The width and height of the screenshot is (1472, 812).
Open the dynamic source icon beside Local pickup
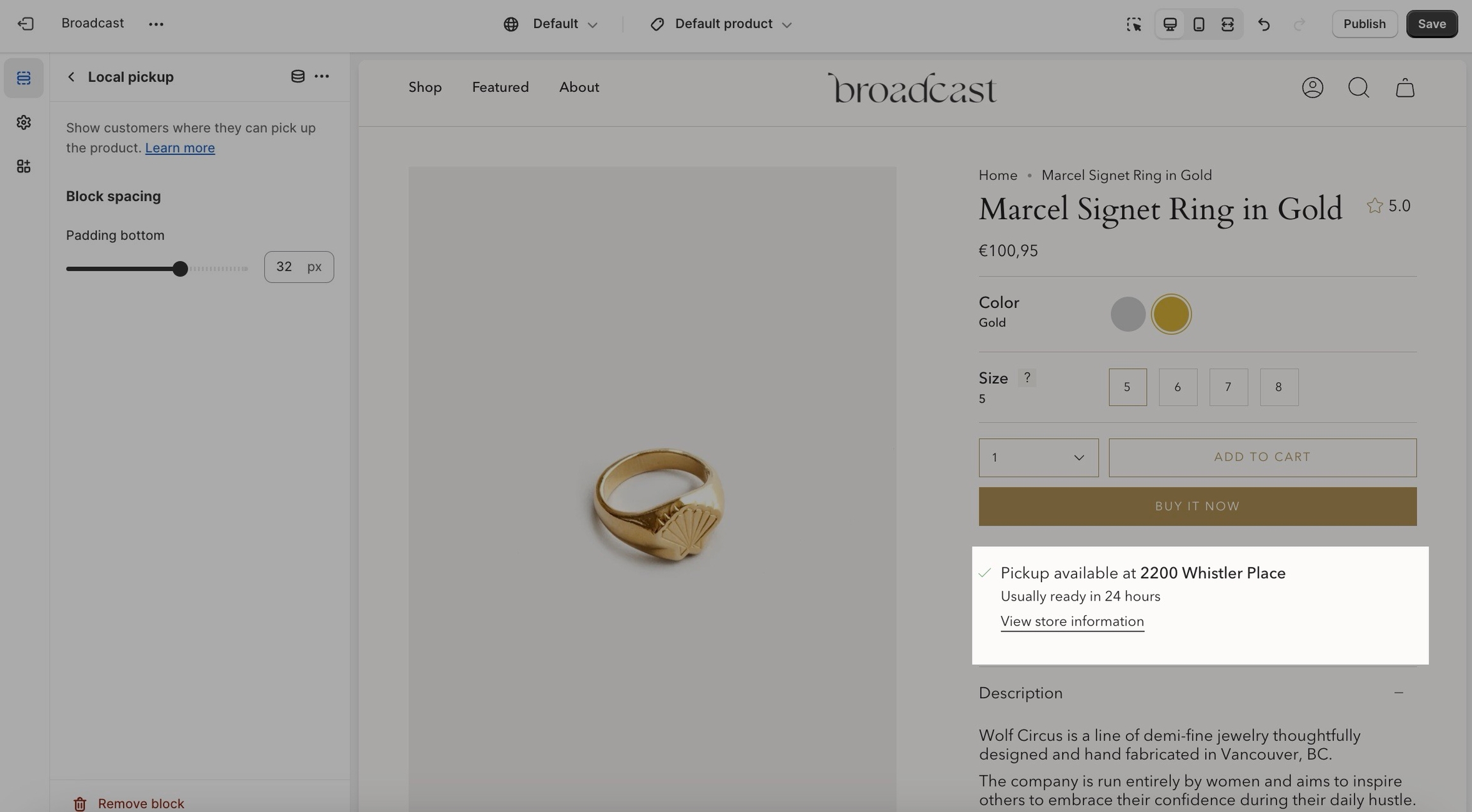point(297,77)
